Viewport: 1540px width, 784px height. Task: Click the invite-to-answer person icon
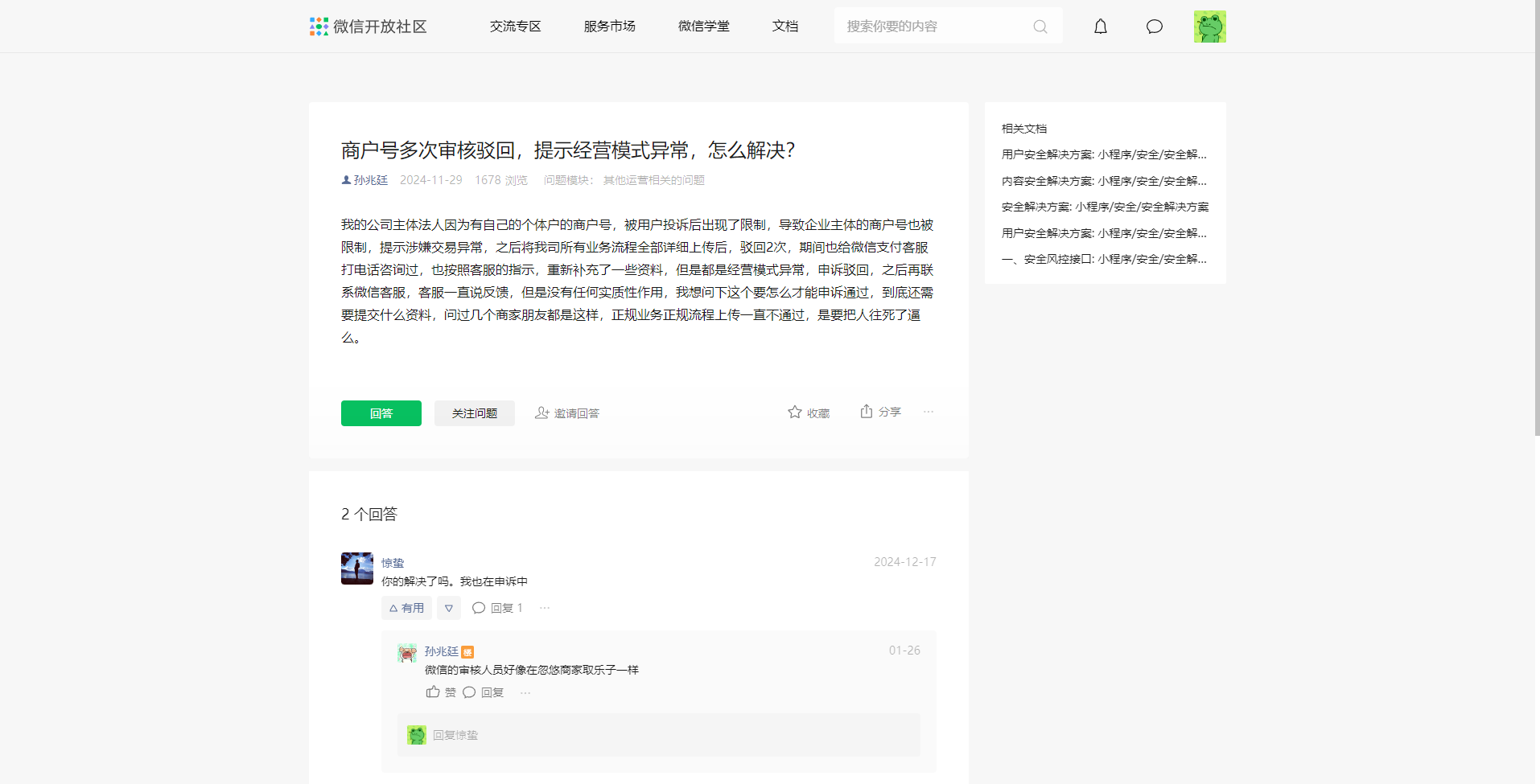tap(542, 413)
